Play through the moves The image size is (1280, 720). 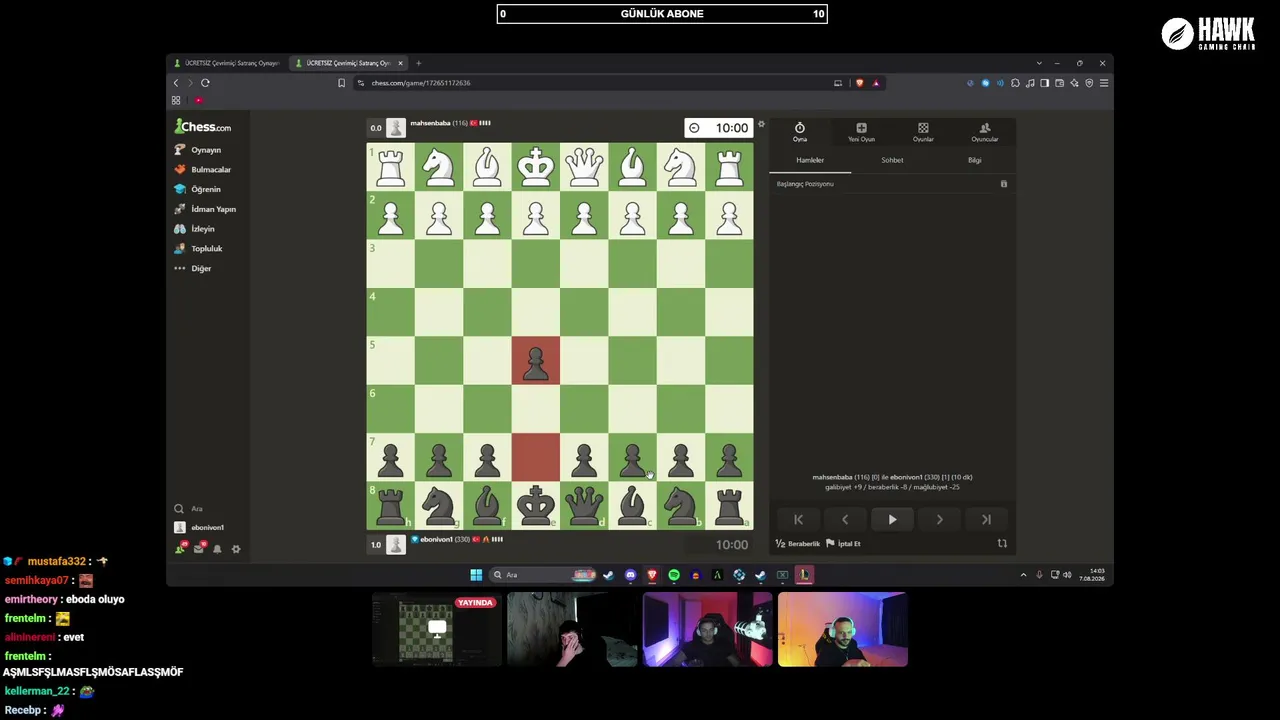click(892, 520)
